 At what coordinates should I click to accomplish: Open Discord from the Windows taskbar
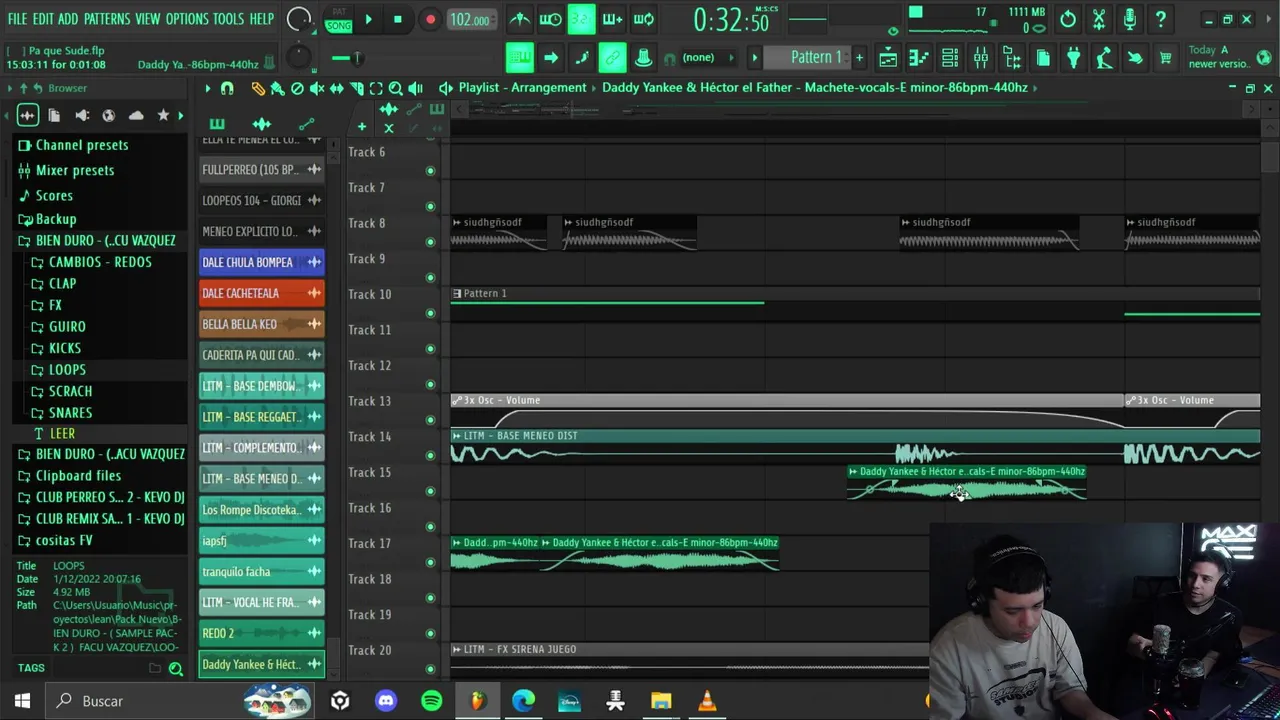386,701
